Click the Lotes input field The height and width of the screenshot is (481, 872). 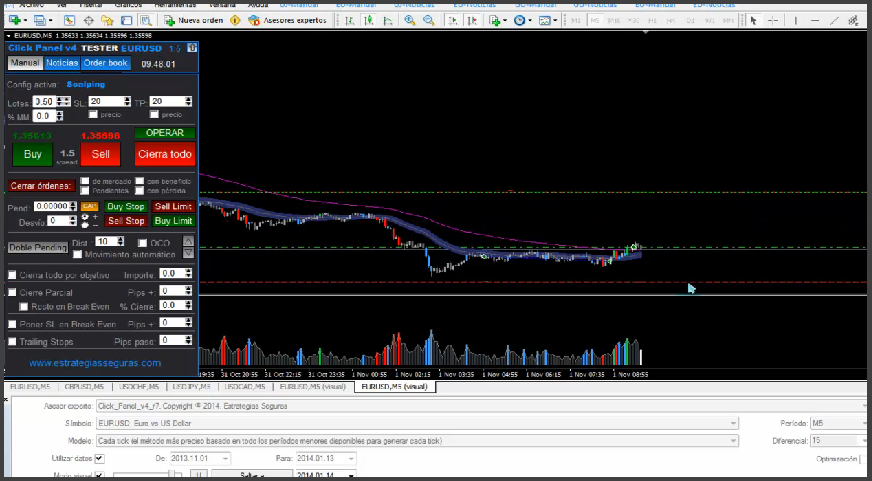tap(43, 102)
